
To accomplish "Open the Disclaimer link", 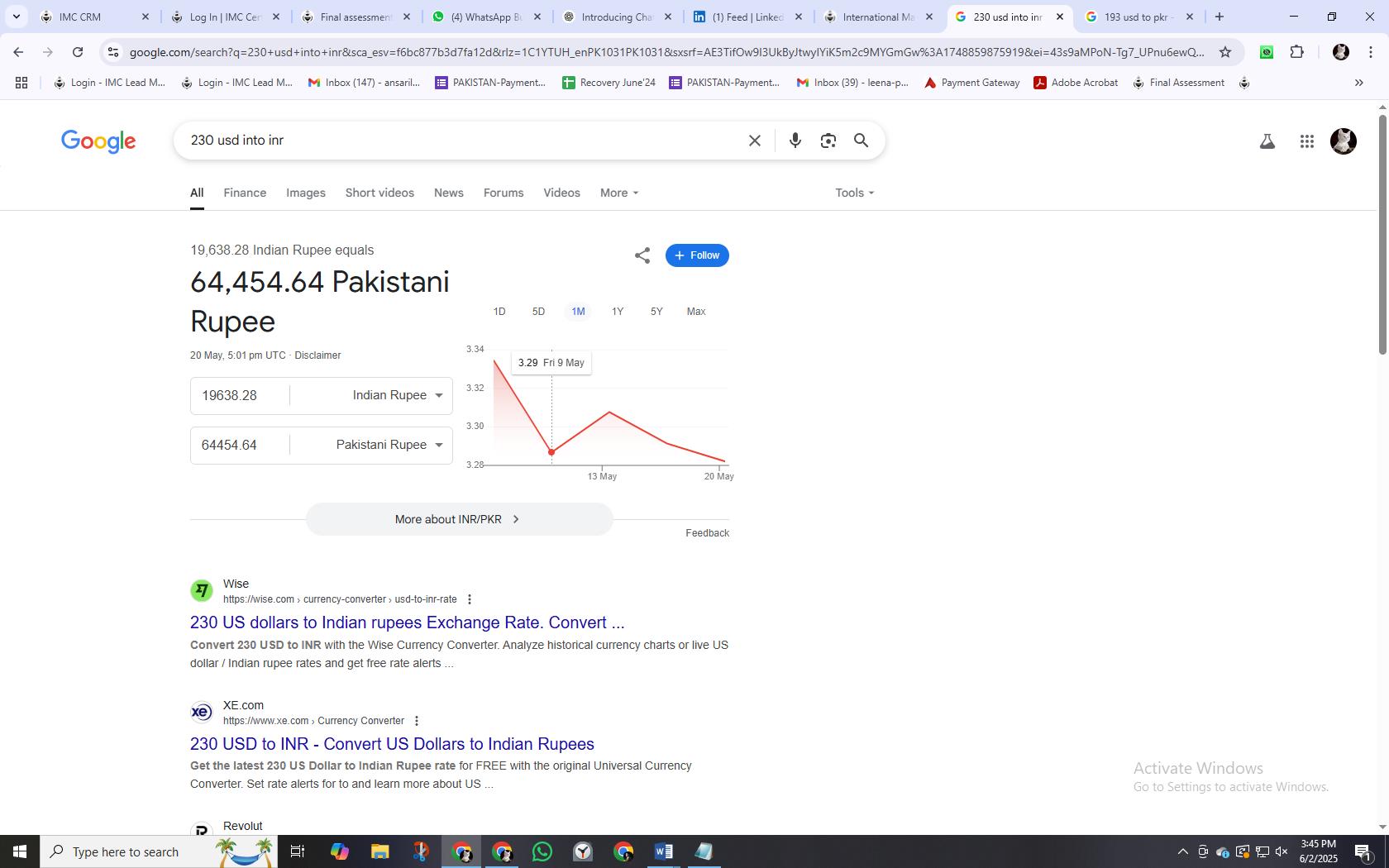I will [x=317, y=355].
